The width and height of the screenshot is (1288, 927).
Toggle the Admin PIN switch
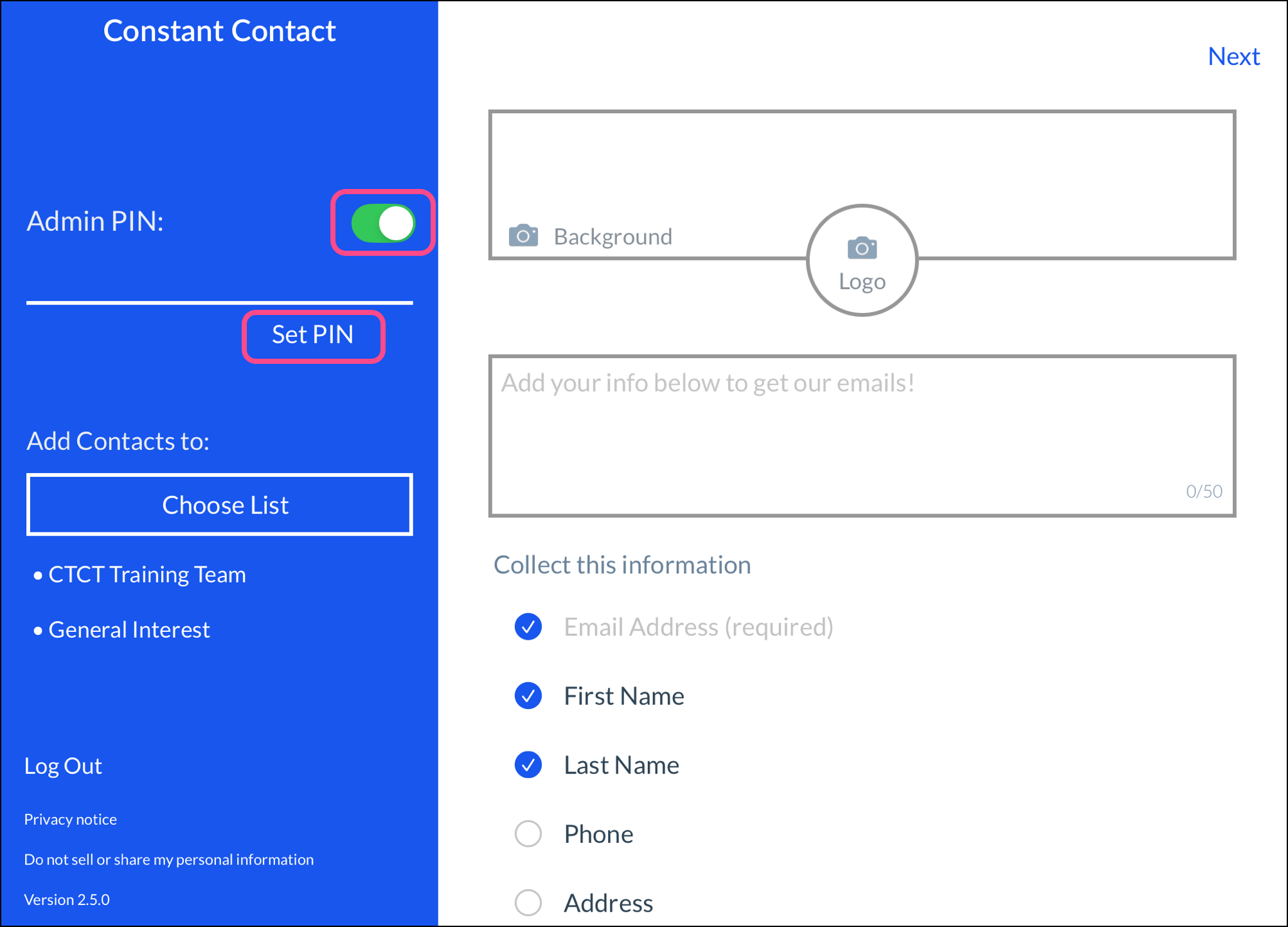[383, 223]
